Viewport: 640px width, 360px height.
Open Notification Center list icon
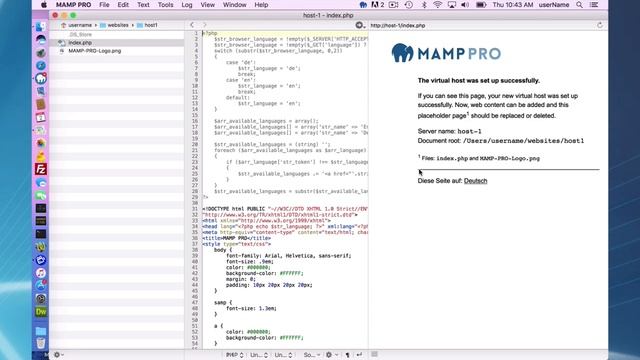(594, 5)
